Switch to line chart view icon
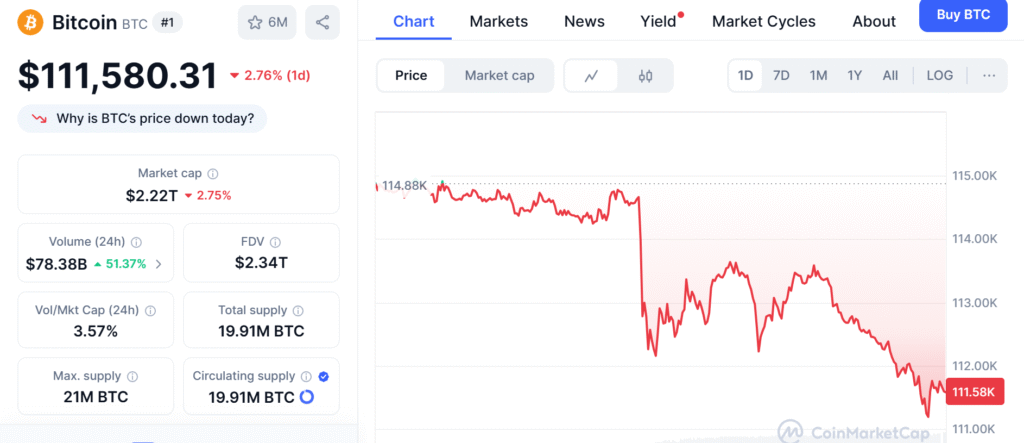Screen dimensions: 1024x443 point(592,76)
